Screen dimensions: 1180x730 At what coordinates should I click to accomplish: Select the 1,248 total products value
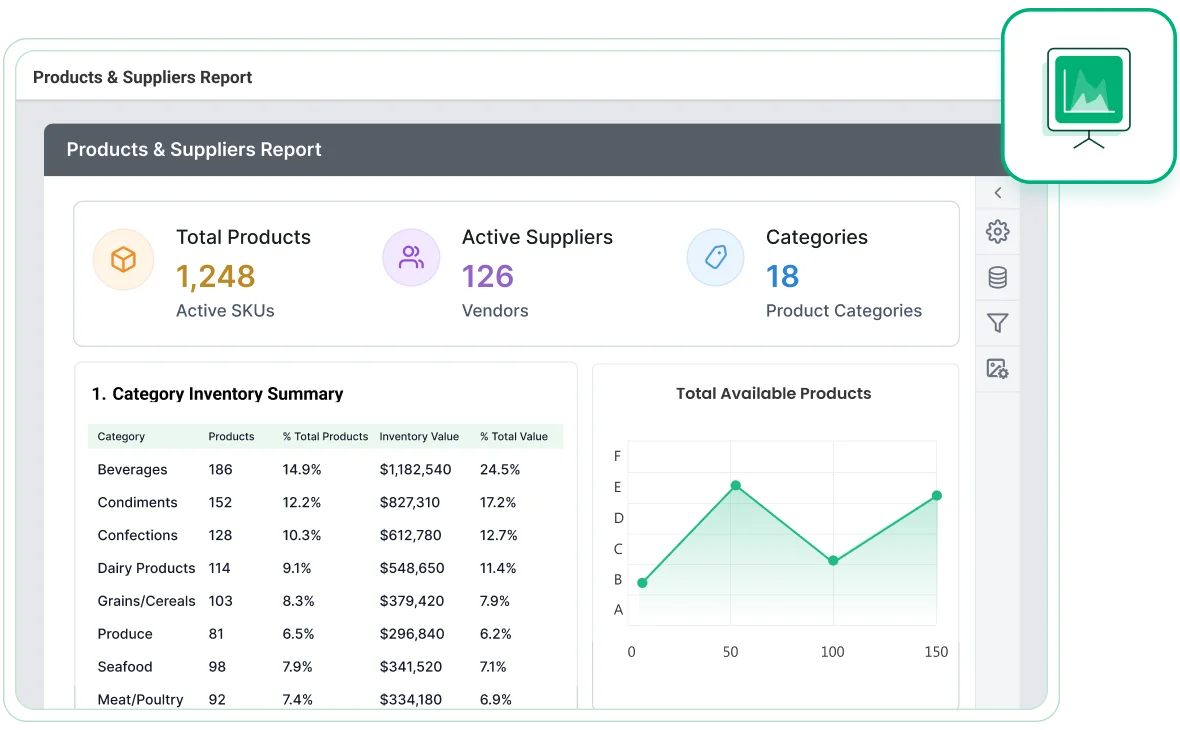click(x=216, y=277)
